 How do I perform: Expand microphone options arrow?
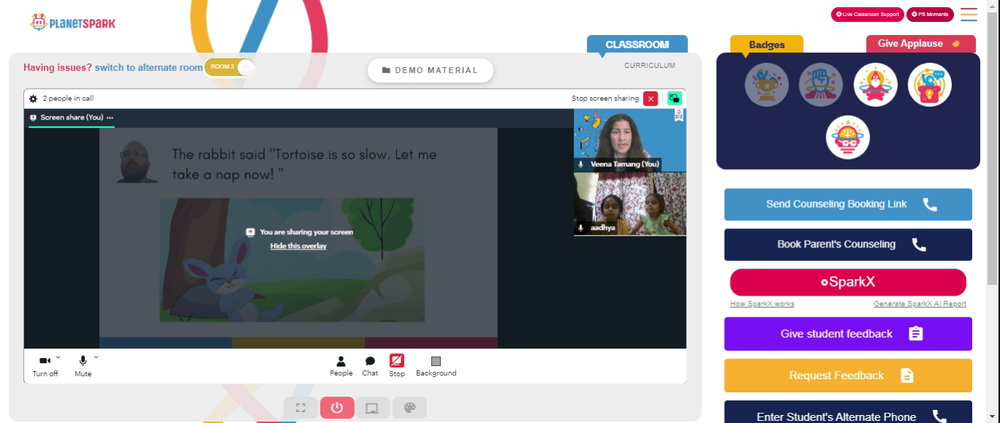(x=96, y=357)
